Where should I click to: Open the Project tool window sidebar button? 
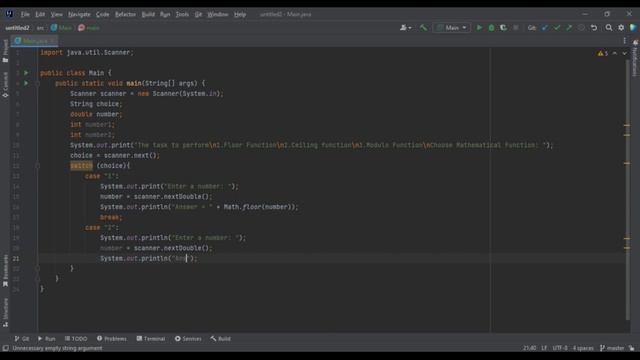[x=5, y=51]
